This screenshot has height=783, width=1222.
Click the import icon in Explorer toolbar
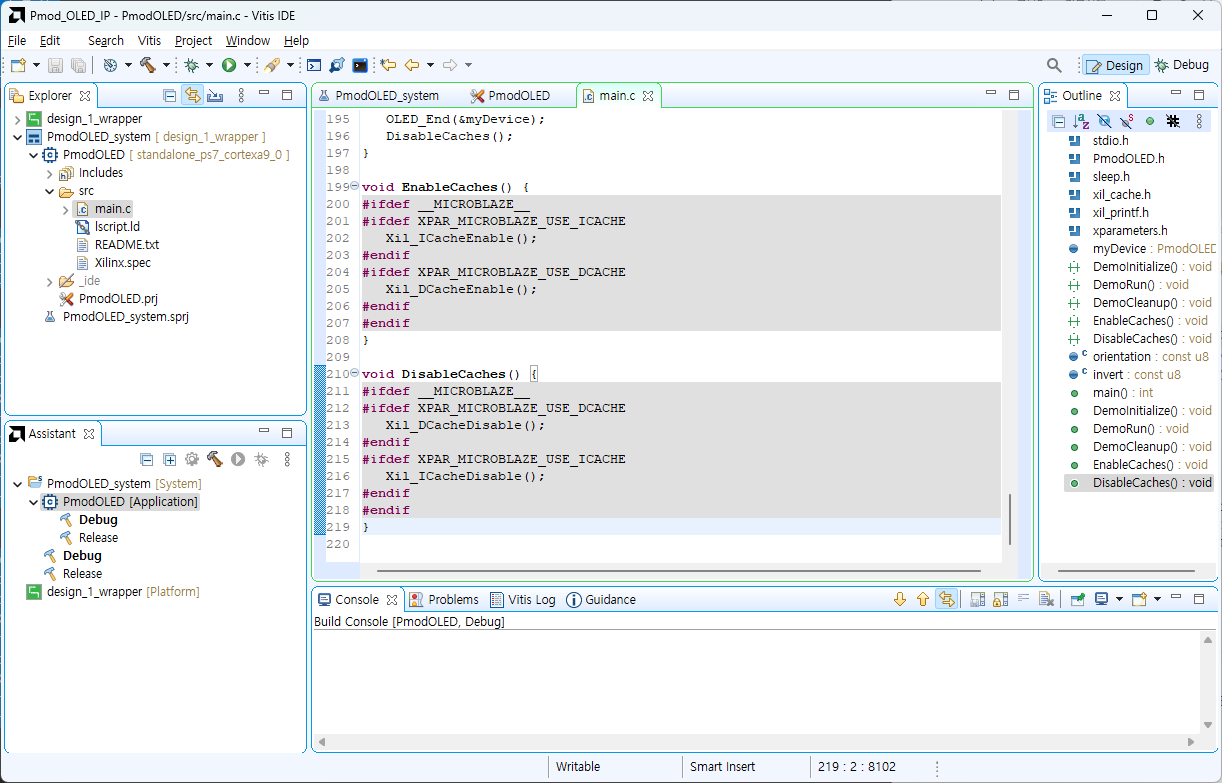tap(215, 96)
